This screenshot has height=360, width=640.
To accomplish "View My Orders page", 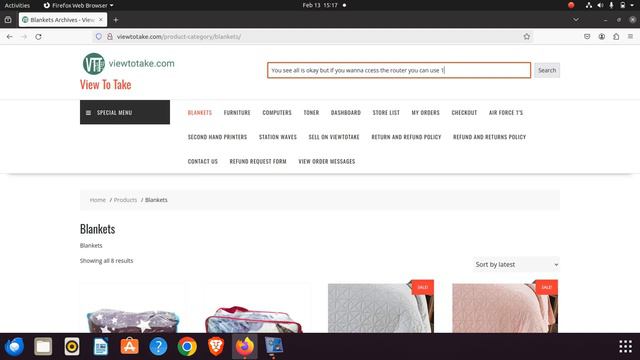I will (x=425, y=113).
